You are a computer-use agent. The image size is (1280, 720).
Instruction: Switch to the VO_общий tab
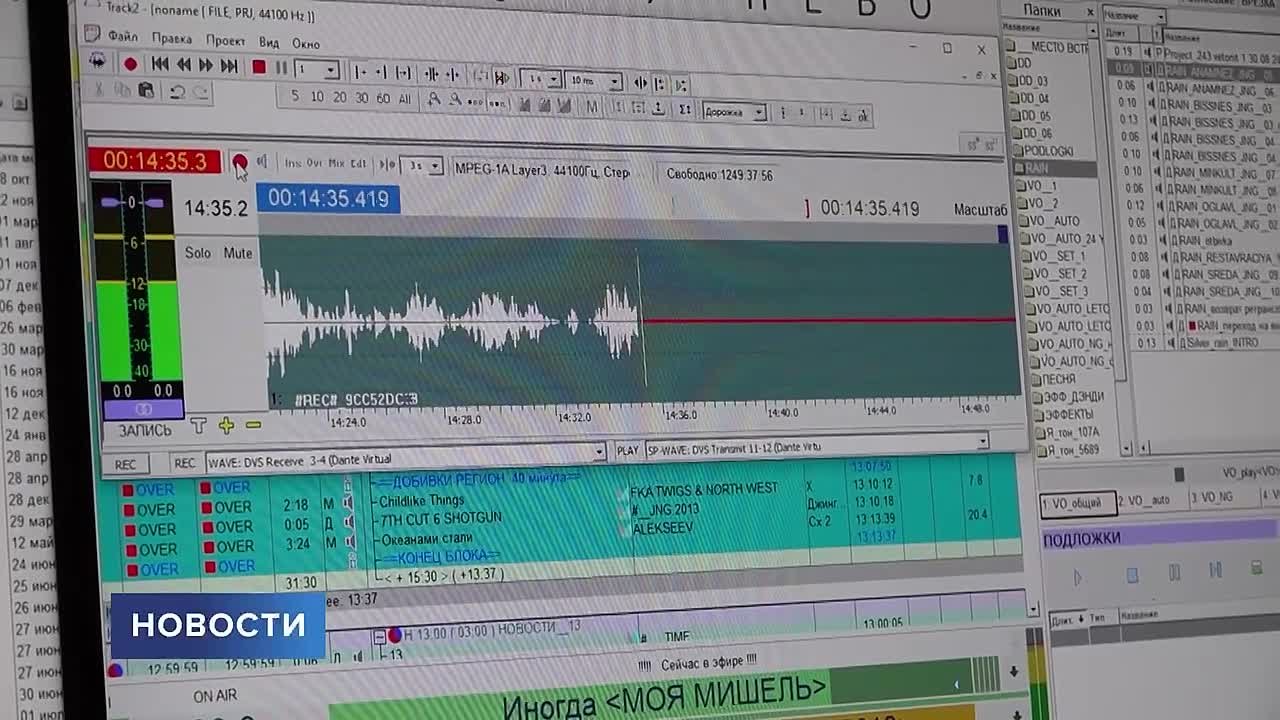click(x=1078, y=504)
